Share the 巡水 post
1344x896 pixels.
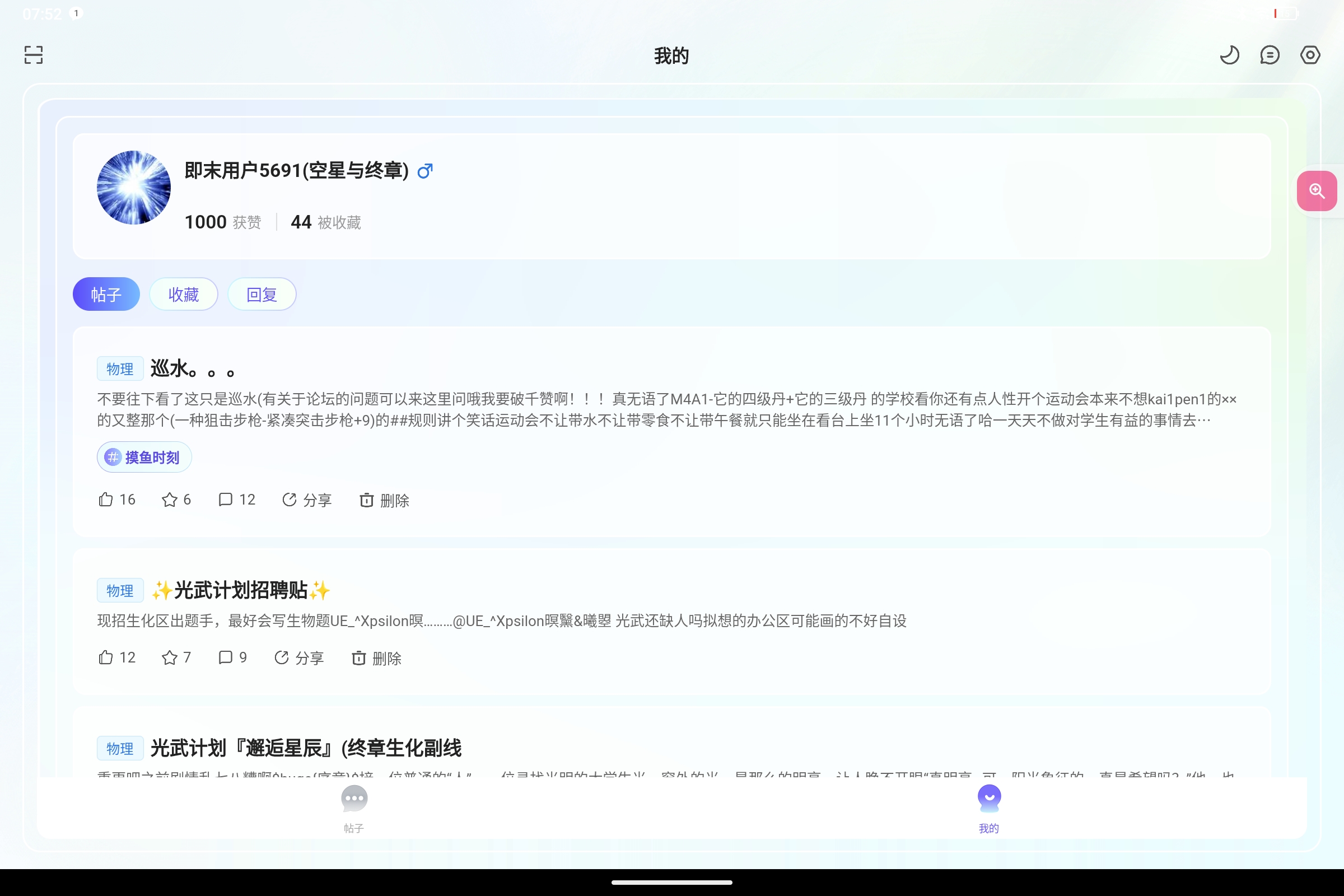coord(307,500)
